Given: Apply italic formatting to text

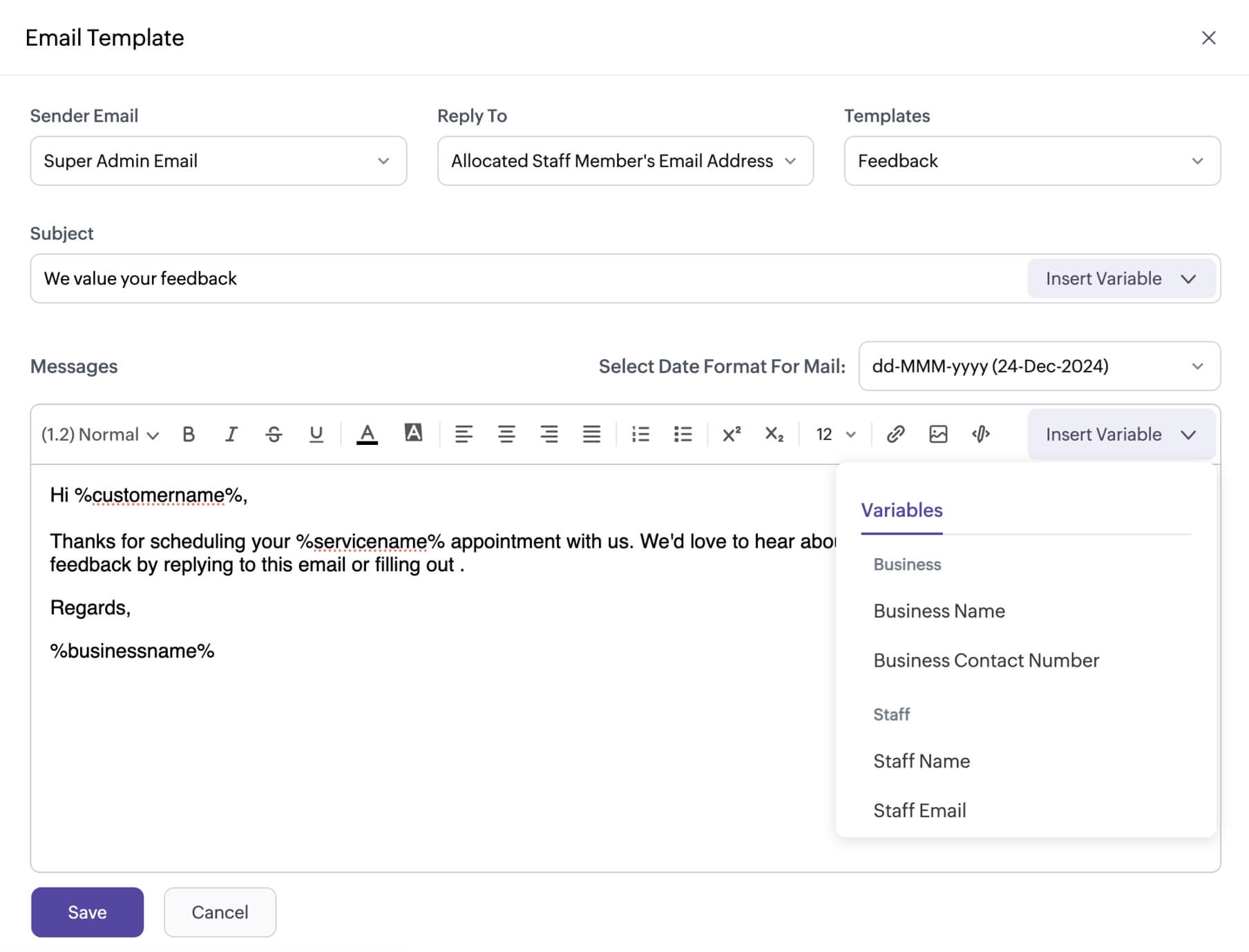Looking at the screenshot, I should (231, 435).
